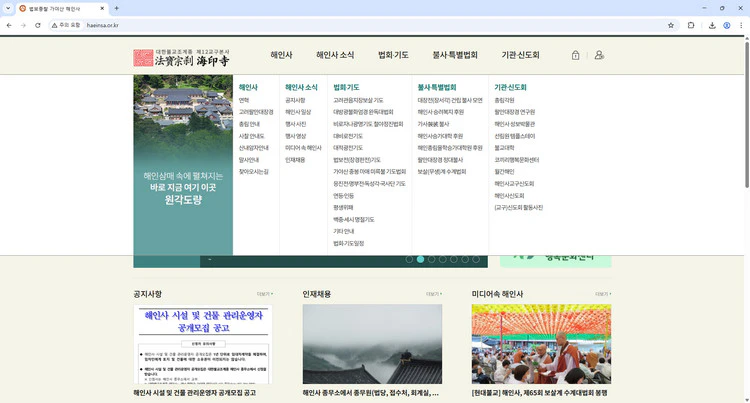750x403 pixels.
Task: Click the 불사·특별법회 column heading in mega menu
Action: [437, 87]
